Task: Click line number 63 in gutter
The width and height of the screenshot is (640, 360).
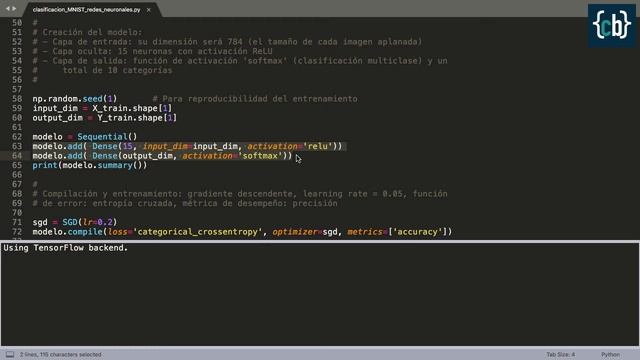Action: click(x=17, y=146)
